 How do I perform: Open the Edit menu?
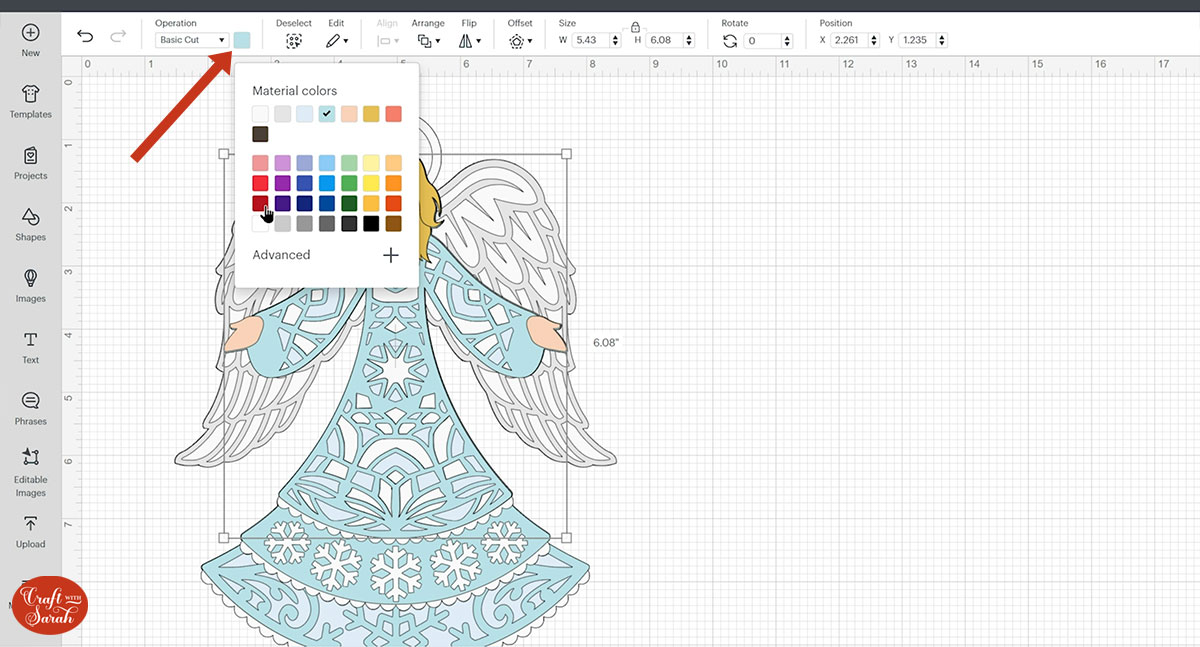point(337,41)
